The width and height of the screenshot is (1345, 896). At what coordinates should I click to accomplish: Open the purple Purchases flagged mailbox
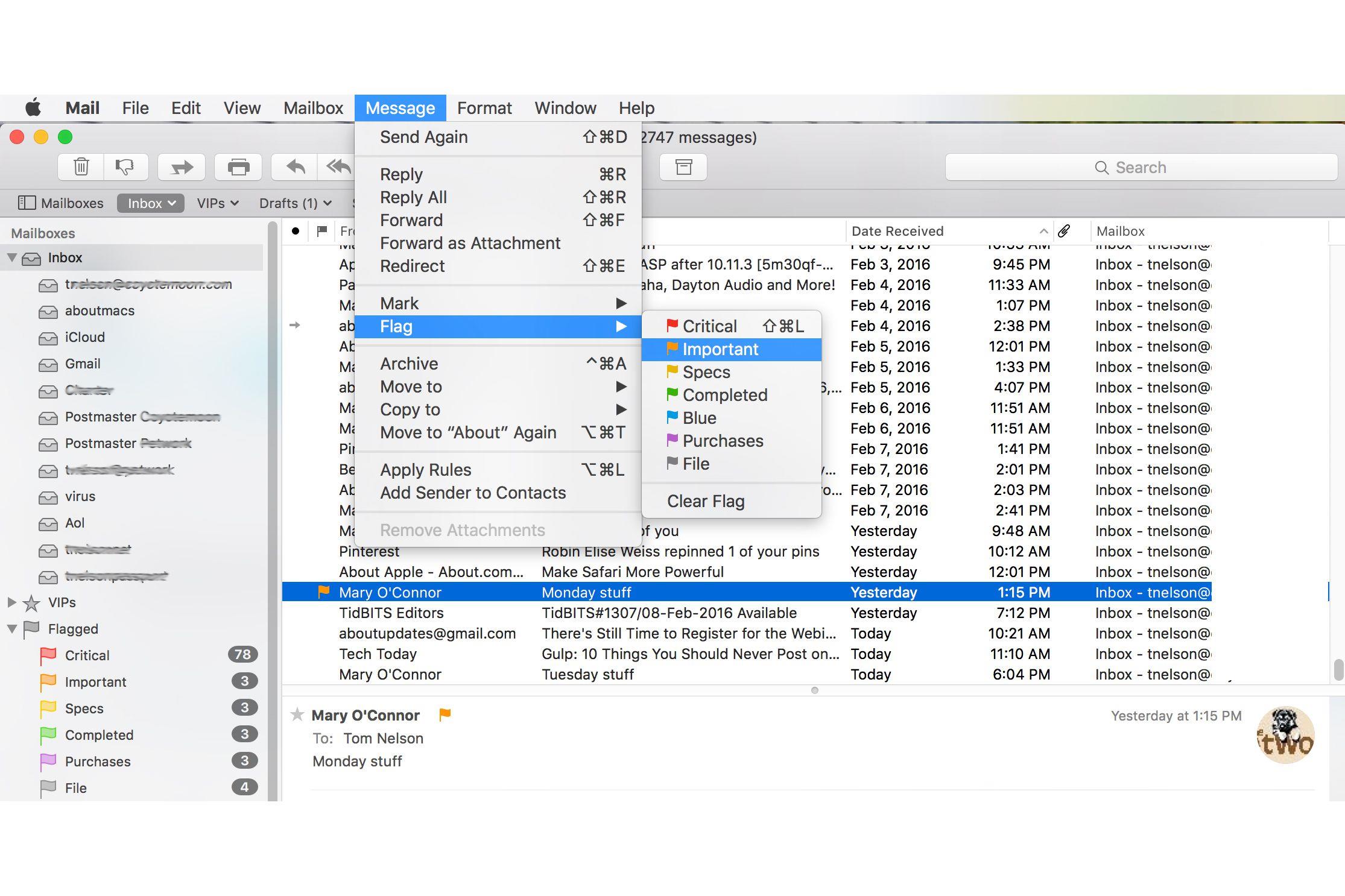coord(148,761)
